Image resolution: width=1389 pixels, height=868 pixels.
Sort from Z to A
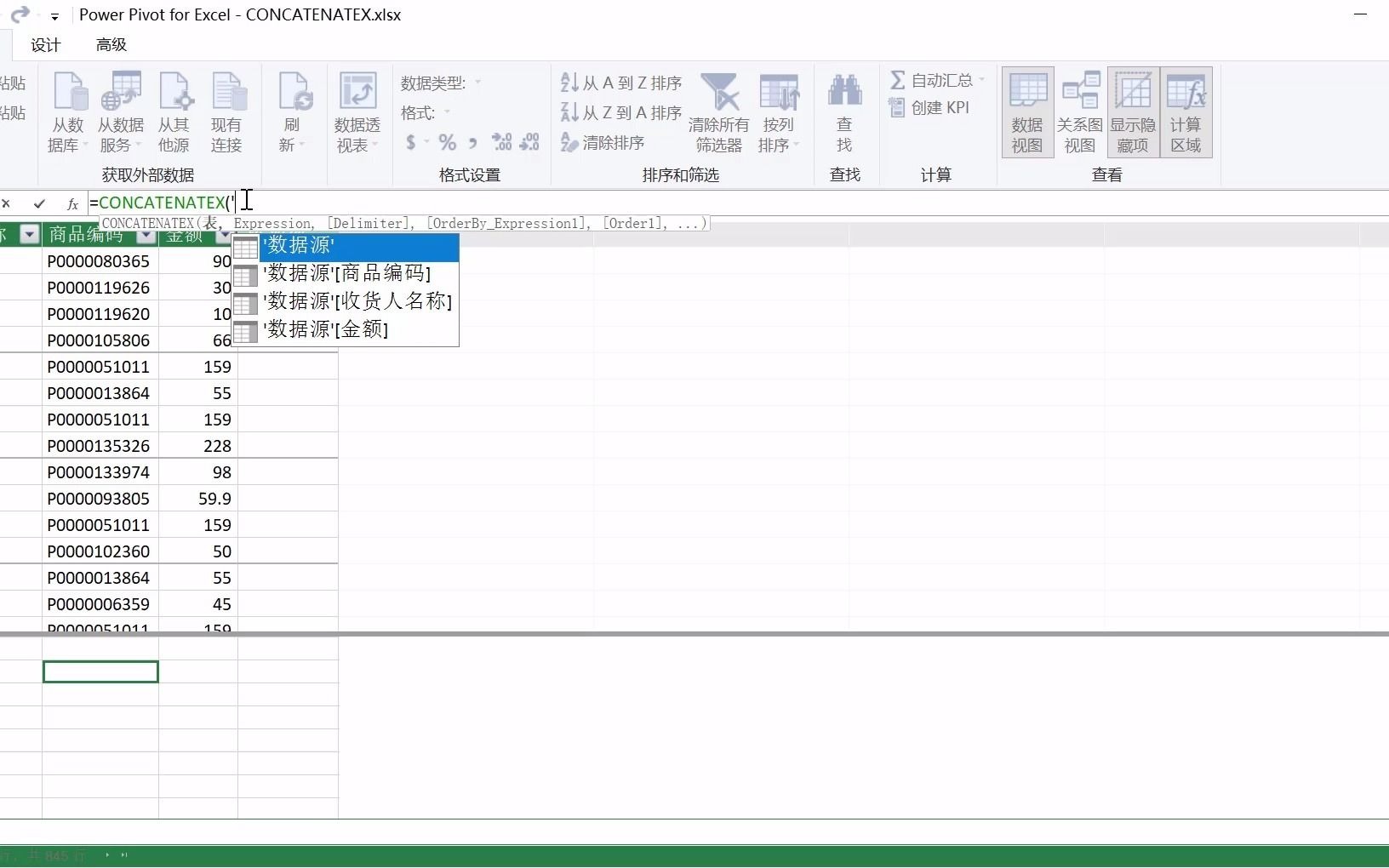621,112
